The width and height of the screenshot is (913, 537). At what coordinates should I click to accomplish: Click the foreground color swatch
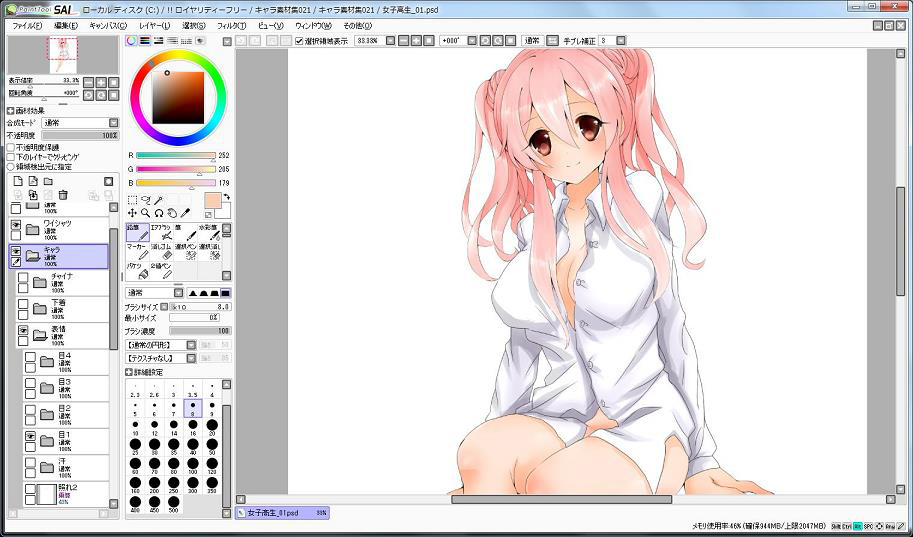click(213, 201)
